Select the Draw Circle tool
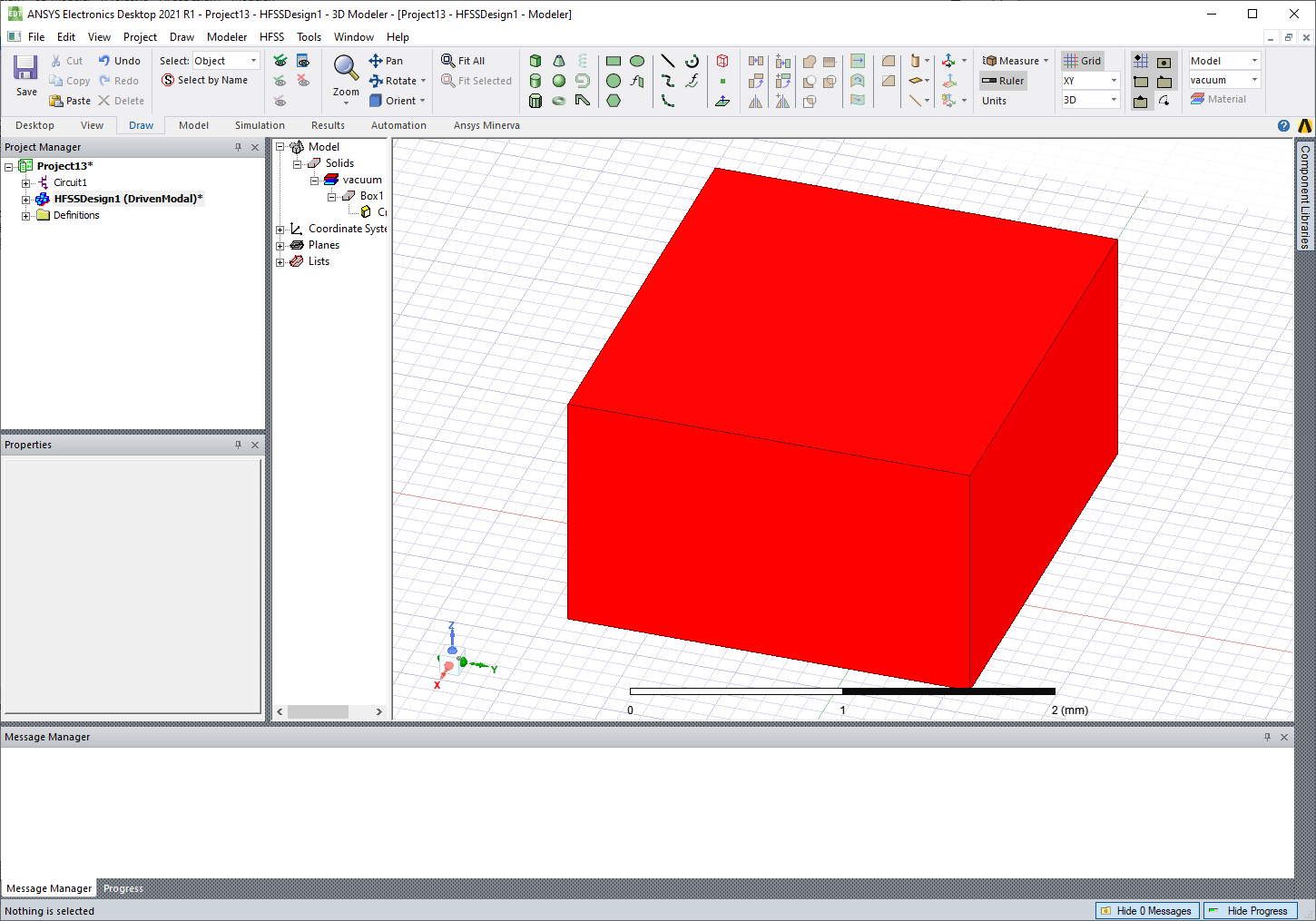Viewport: 1316px width, 921px height. click(614, 81)
